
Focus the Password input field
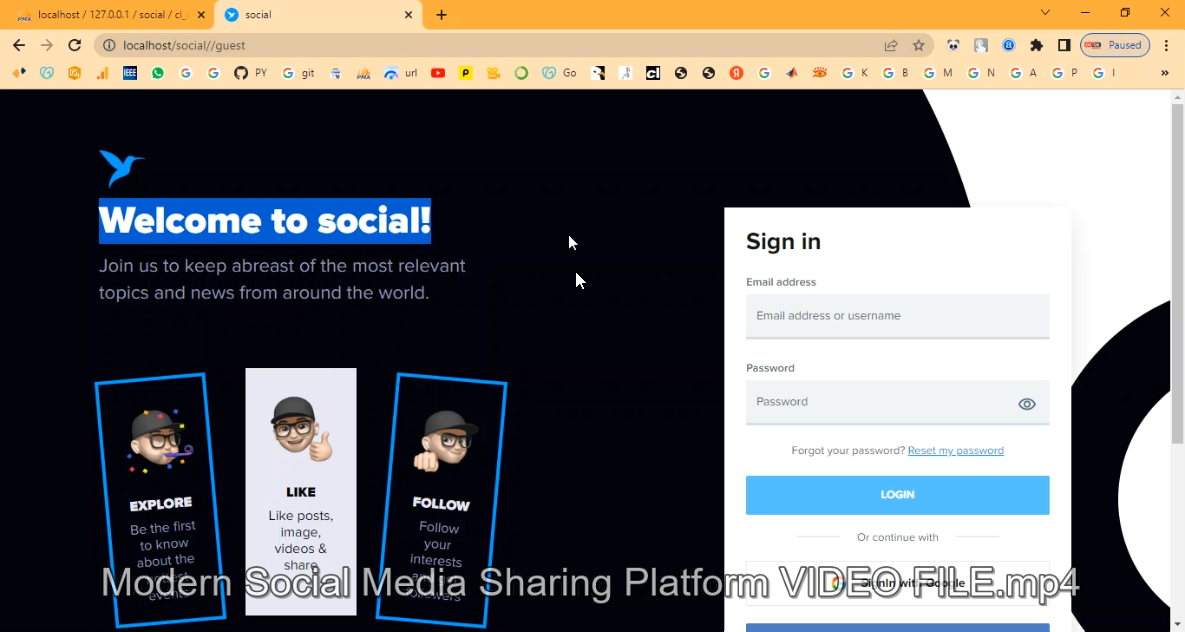pos(897,402)
